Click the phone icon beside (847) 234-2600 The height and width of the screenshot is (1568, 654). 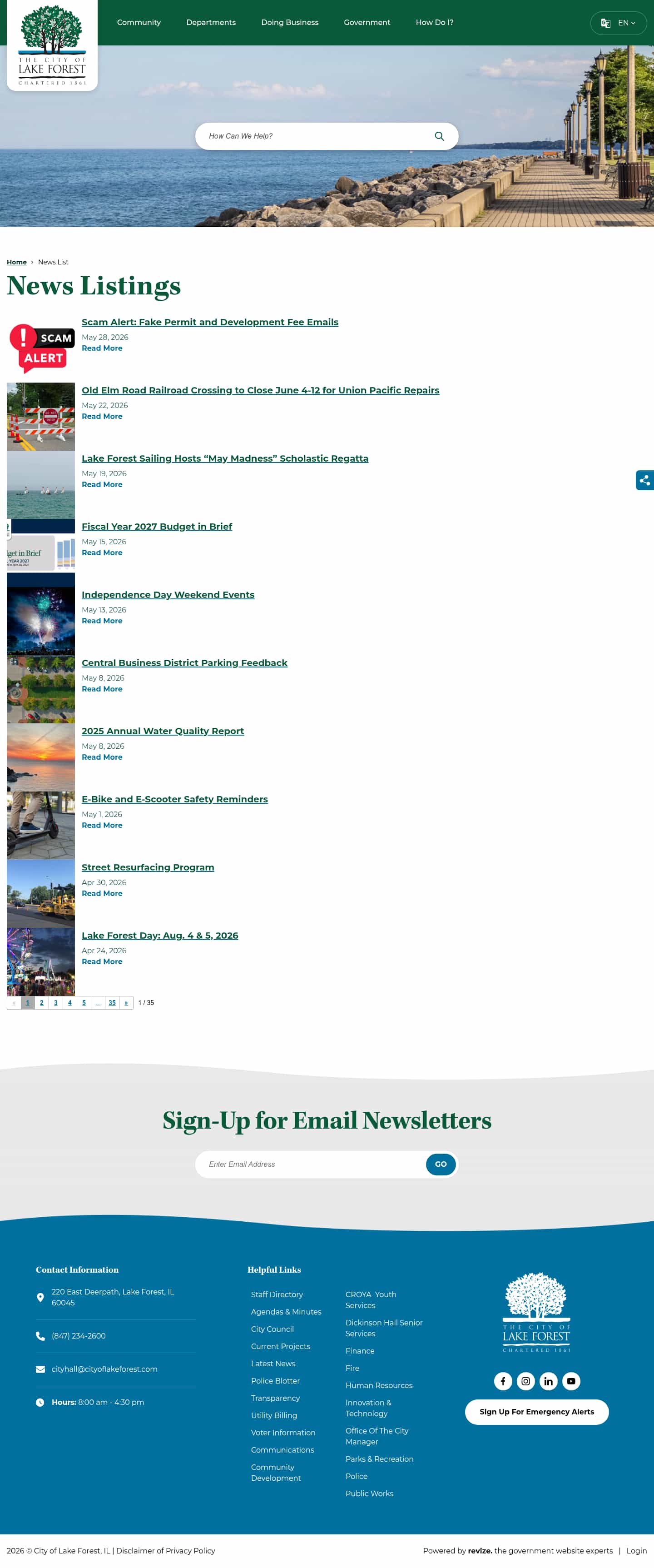40,1335
